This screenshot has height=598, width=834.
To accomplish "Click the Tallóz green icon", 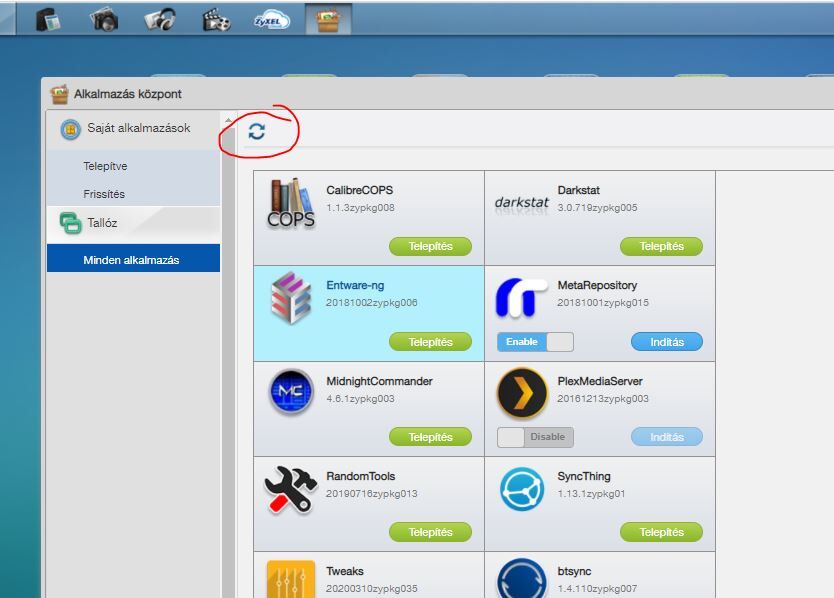I will (x=70, y=223).
